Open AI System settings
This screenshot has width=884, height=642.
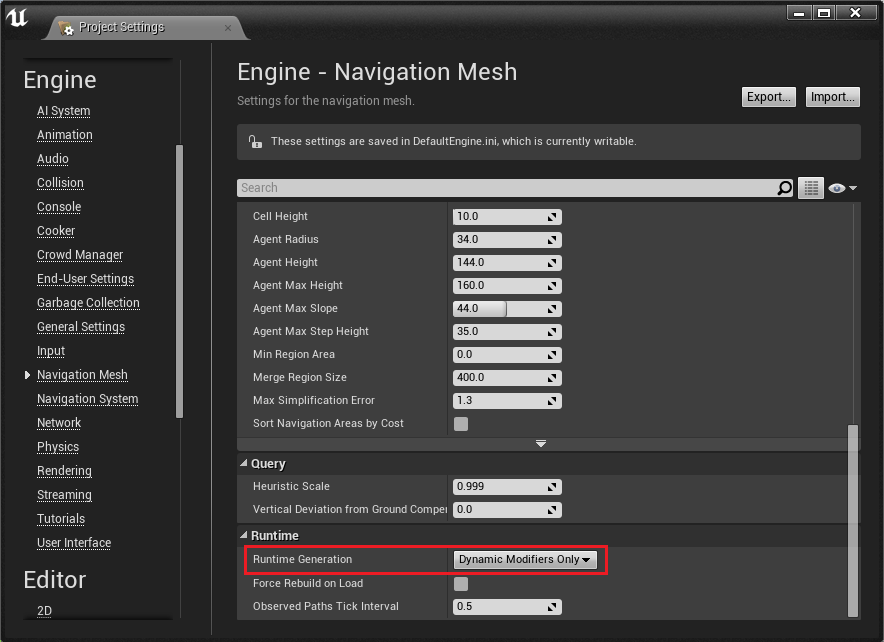click(x=63, y=111)
